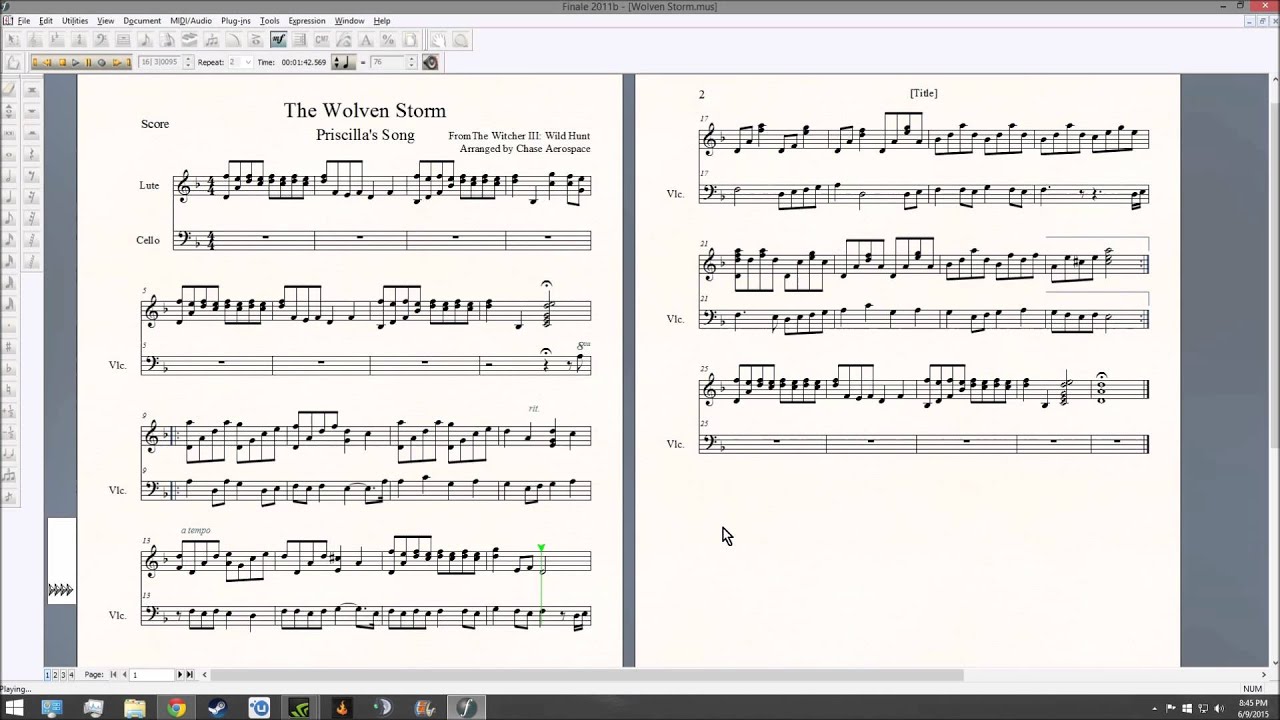Image resolution: width=1280 pixels, height=720 pixels.
Task: Adjust tempo value with stepper arrows
Action: click(x=411, y=62)
